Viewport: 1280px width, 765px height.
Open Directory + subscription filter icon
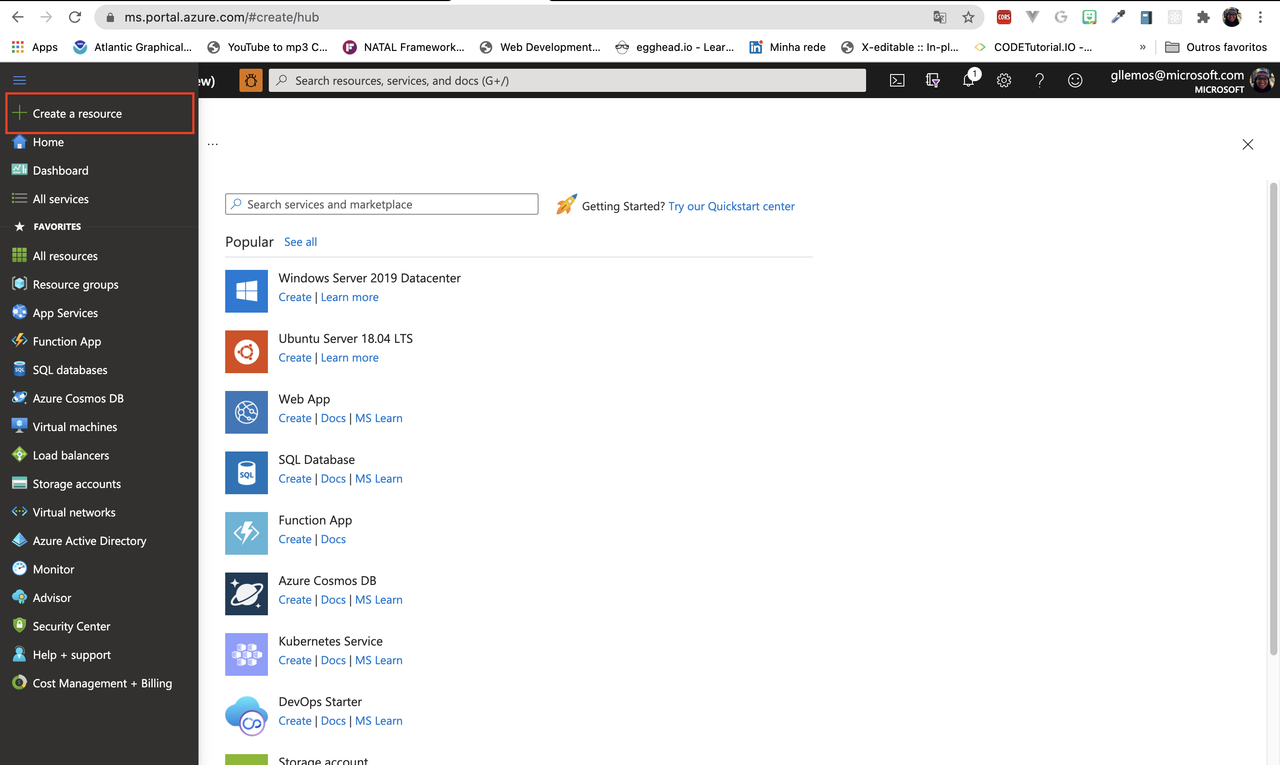tap(933, 80)
